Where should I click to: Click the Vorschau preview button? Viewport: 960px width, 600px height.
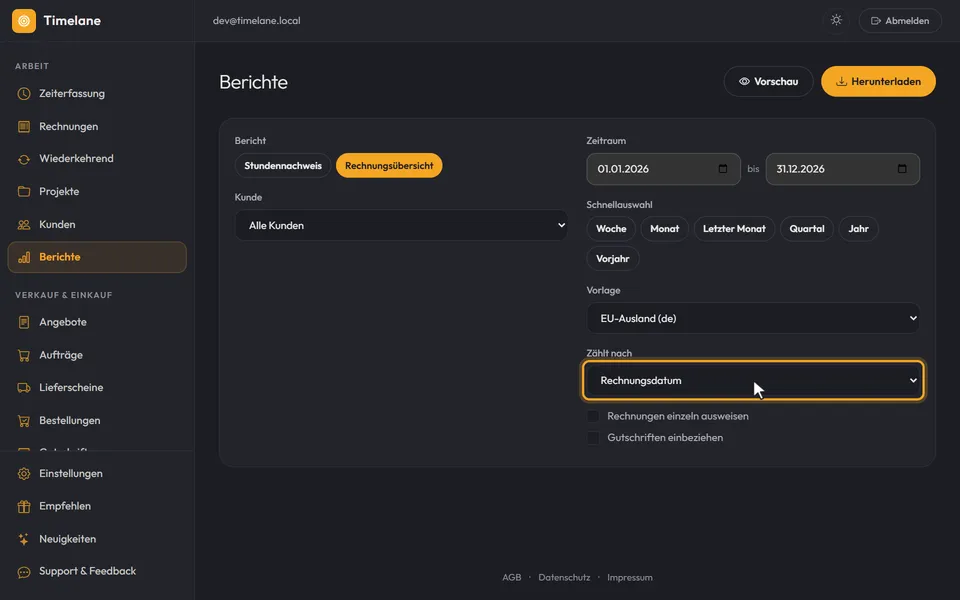[x=768, y=81]
